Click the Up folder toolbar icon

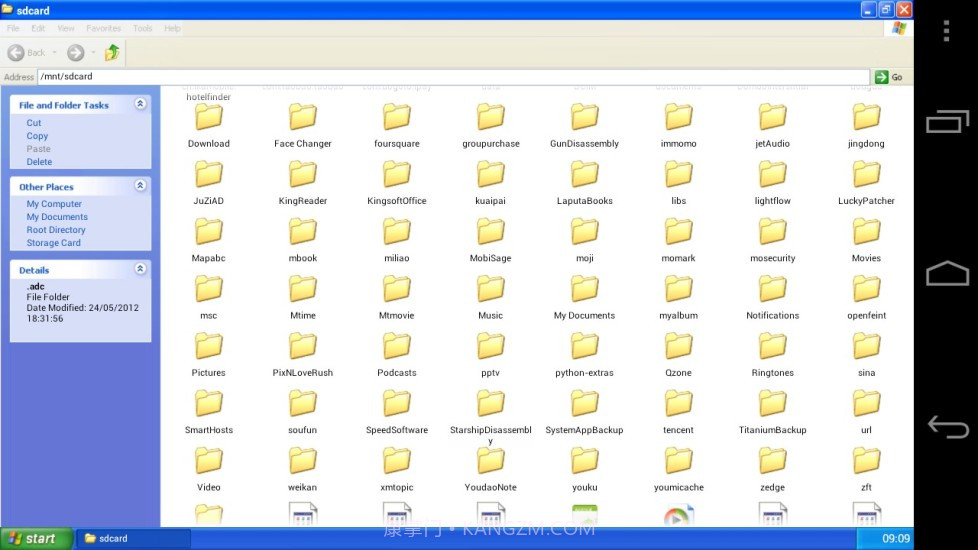click(x=112, y=52)
